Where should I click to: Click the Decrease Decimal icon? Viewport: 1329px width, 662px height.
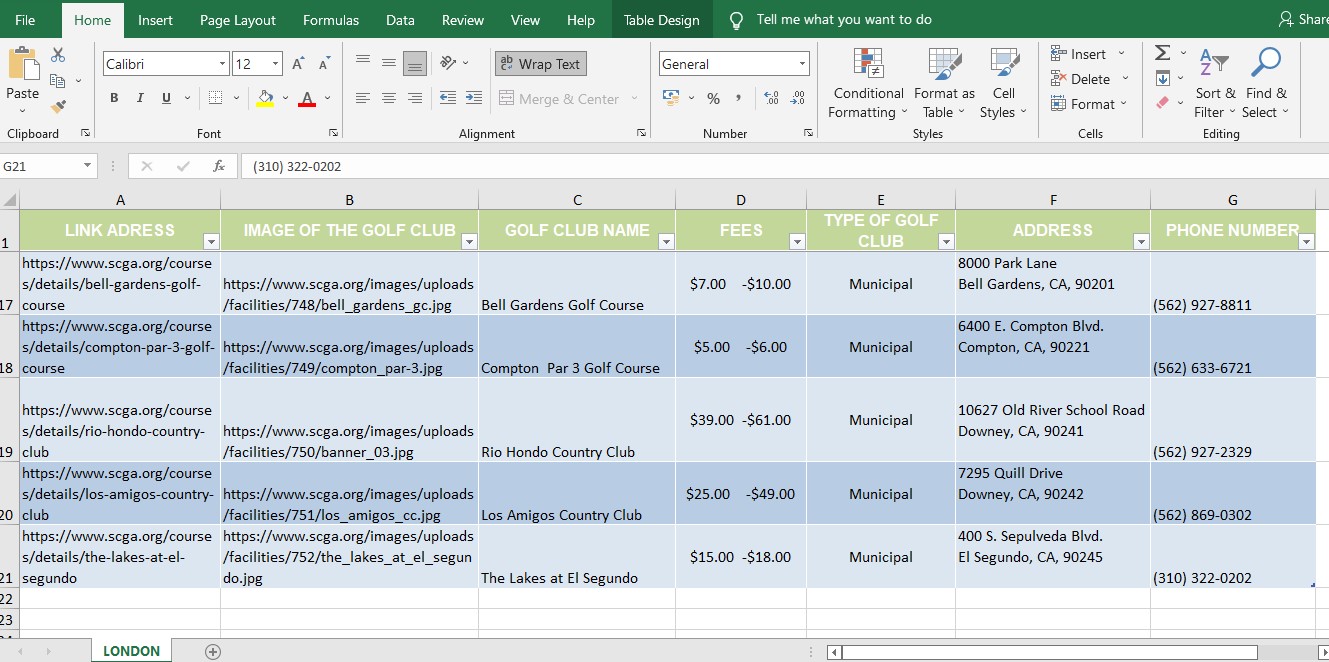click(797, 98)
